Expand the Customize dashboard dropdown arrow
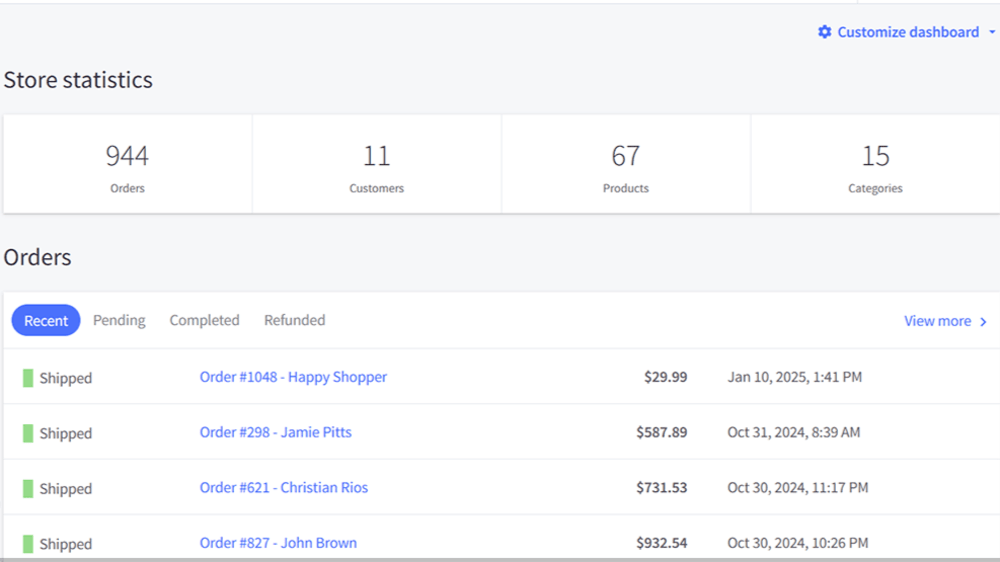 (991, 33)
